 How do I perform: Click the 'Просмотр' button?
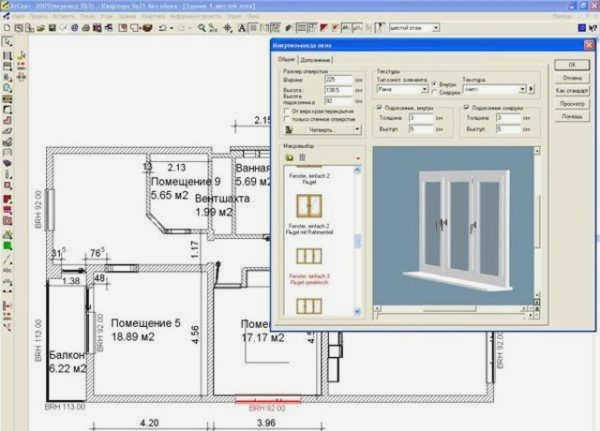[572, 103]
